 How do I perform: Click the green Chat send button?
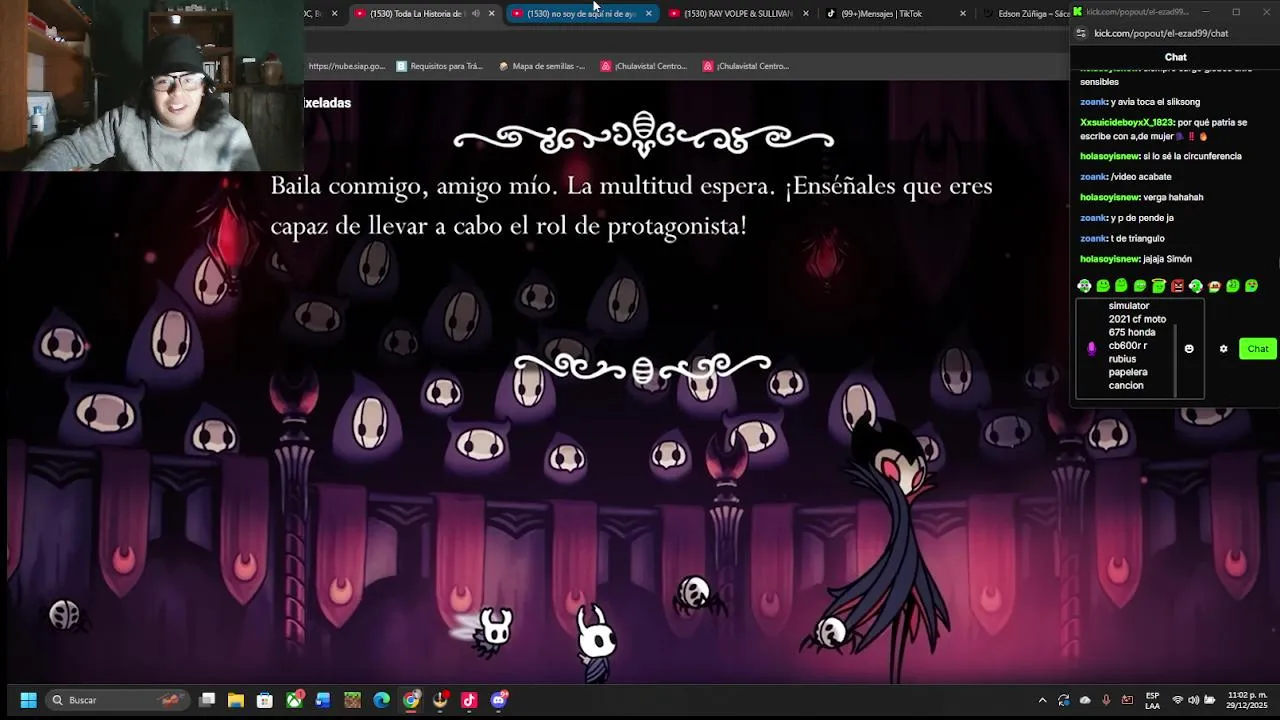point(1257,349)
